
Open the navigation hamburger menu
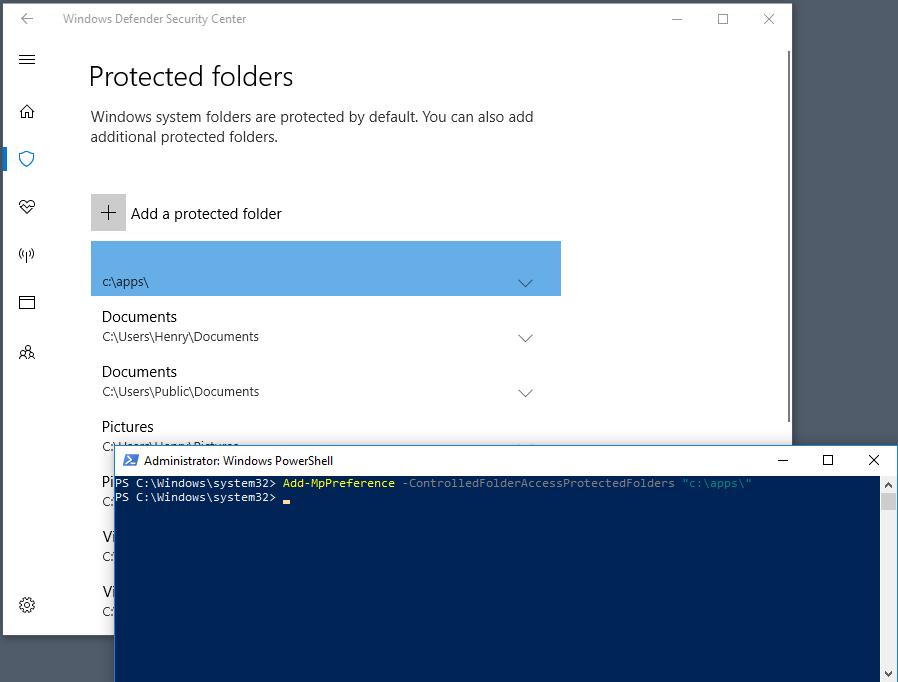(x=26, y=59)
